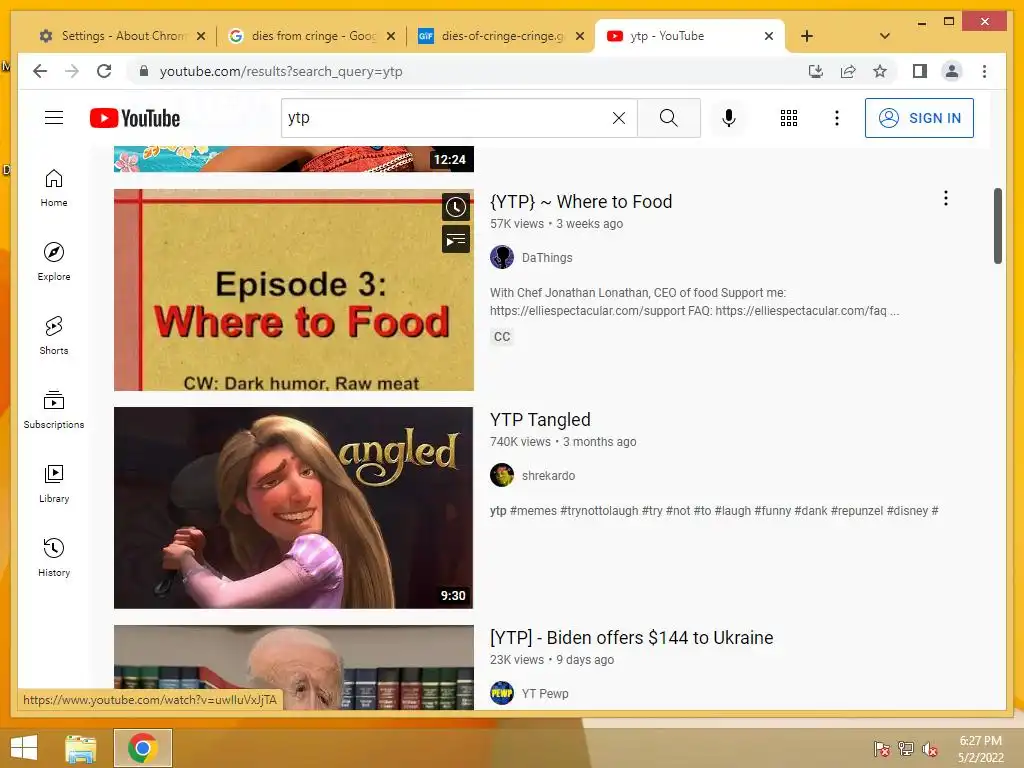This screenshot has width=1024, height=768.
Task: Open Explore in the sidebar
Action: point(54,262)
